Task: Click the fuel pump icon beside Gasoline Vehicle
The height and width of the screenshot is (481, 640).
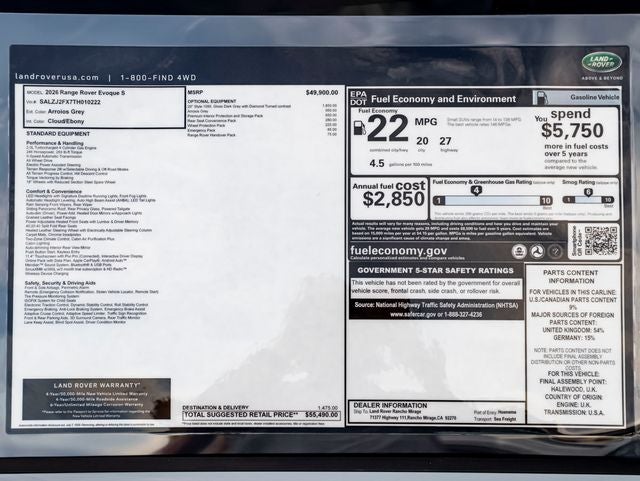Action: click(x=542, y=98)
